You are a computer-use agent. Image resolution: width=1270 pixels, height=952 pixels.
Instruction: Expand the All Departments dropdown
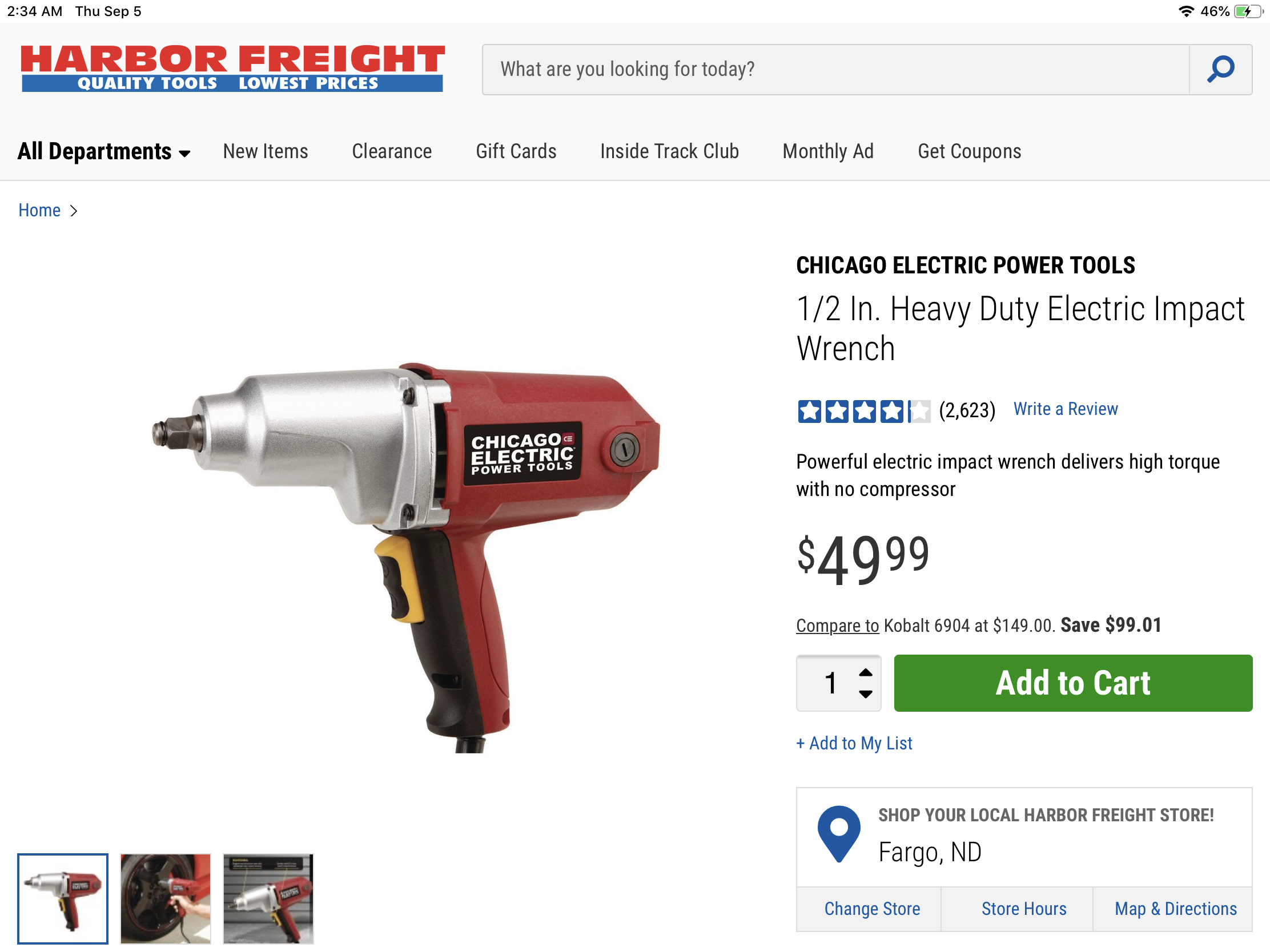point(104,151)
